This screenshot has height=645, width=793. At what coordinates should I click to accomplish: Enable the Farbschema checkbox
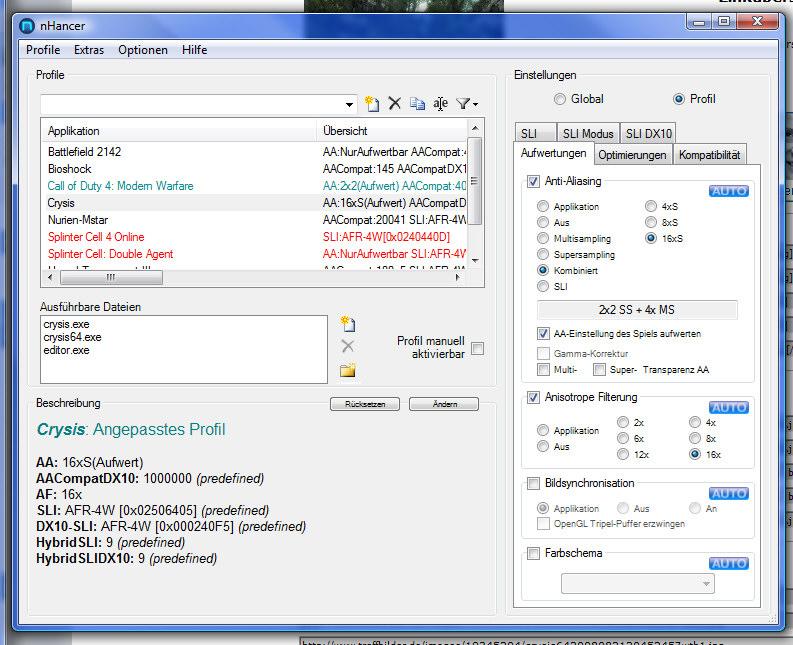click(533, 553)
